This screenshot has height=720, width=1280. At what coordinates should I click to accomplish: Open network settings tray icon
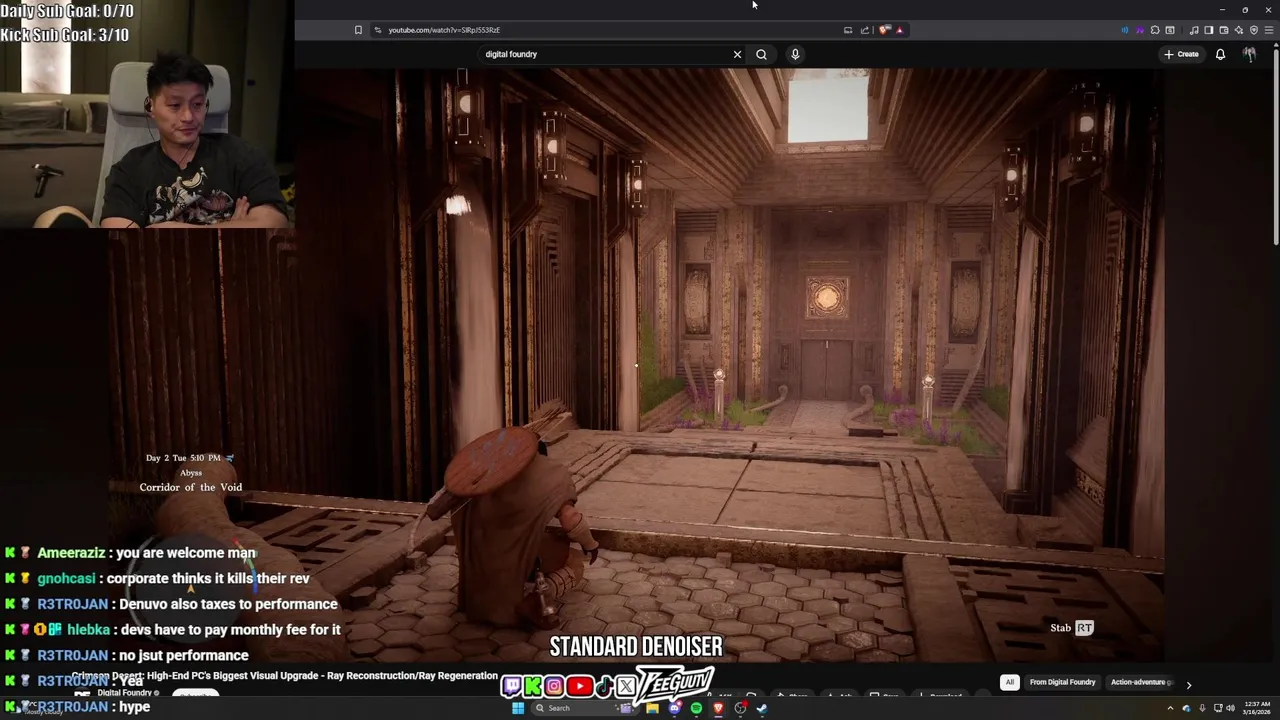pyautogui.click(x=1217, y=708)
